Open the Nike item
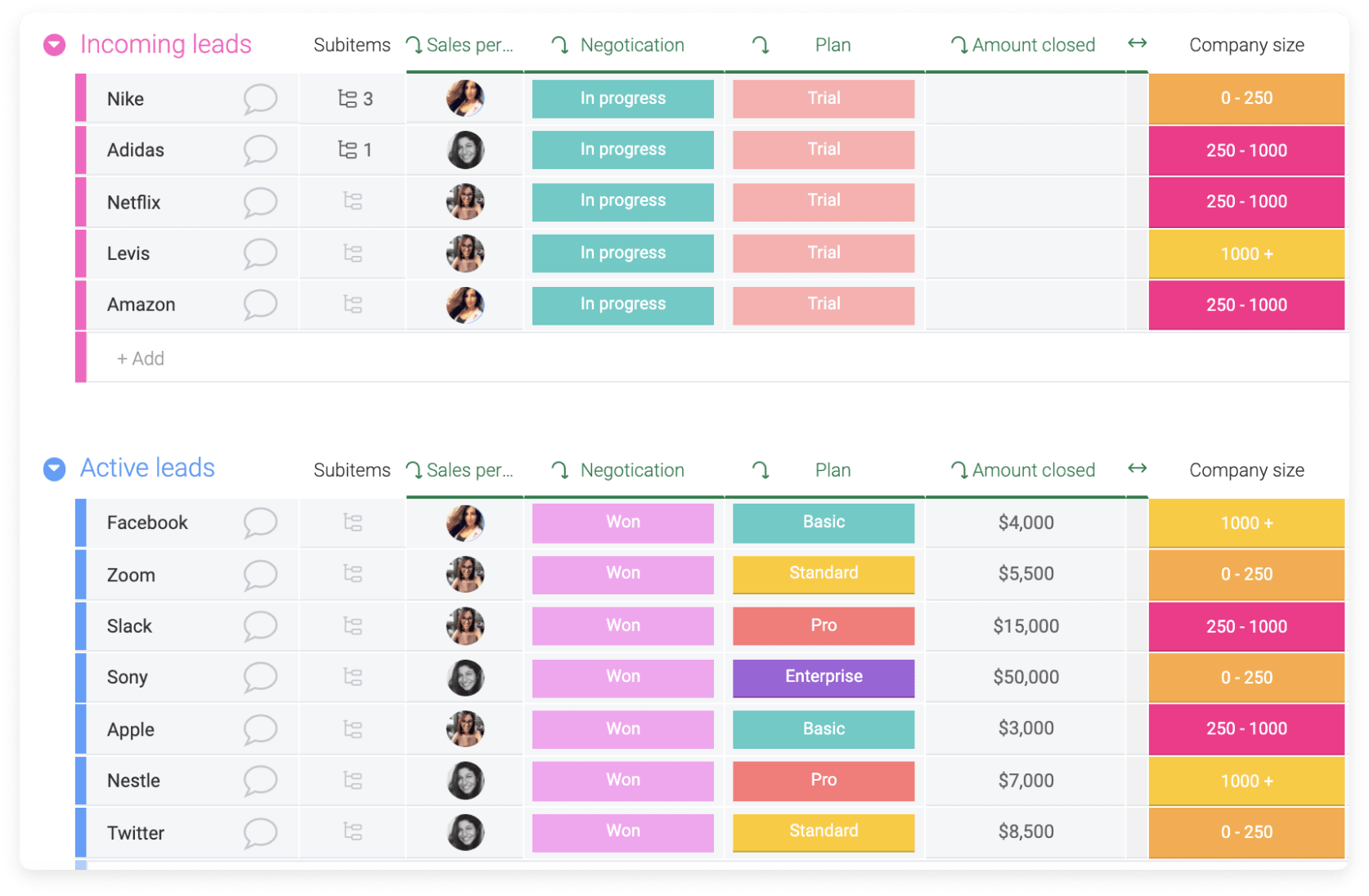 125,99
